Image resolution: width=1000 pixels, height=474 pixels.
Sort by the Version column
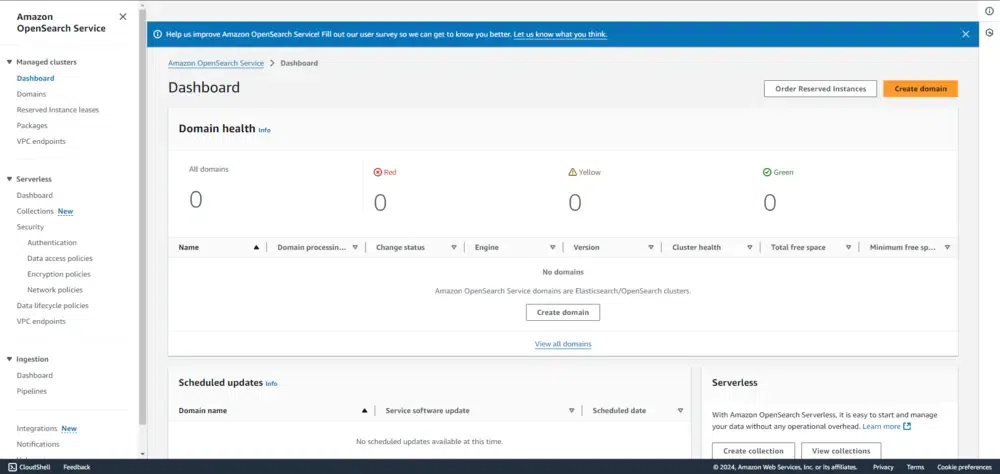(x=651, y=248)
